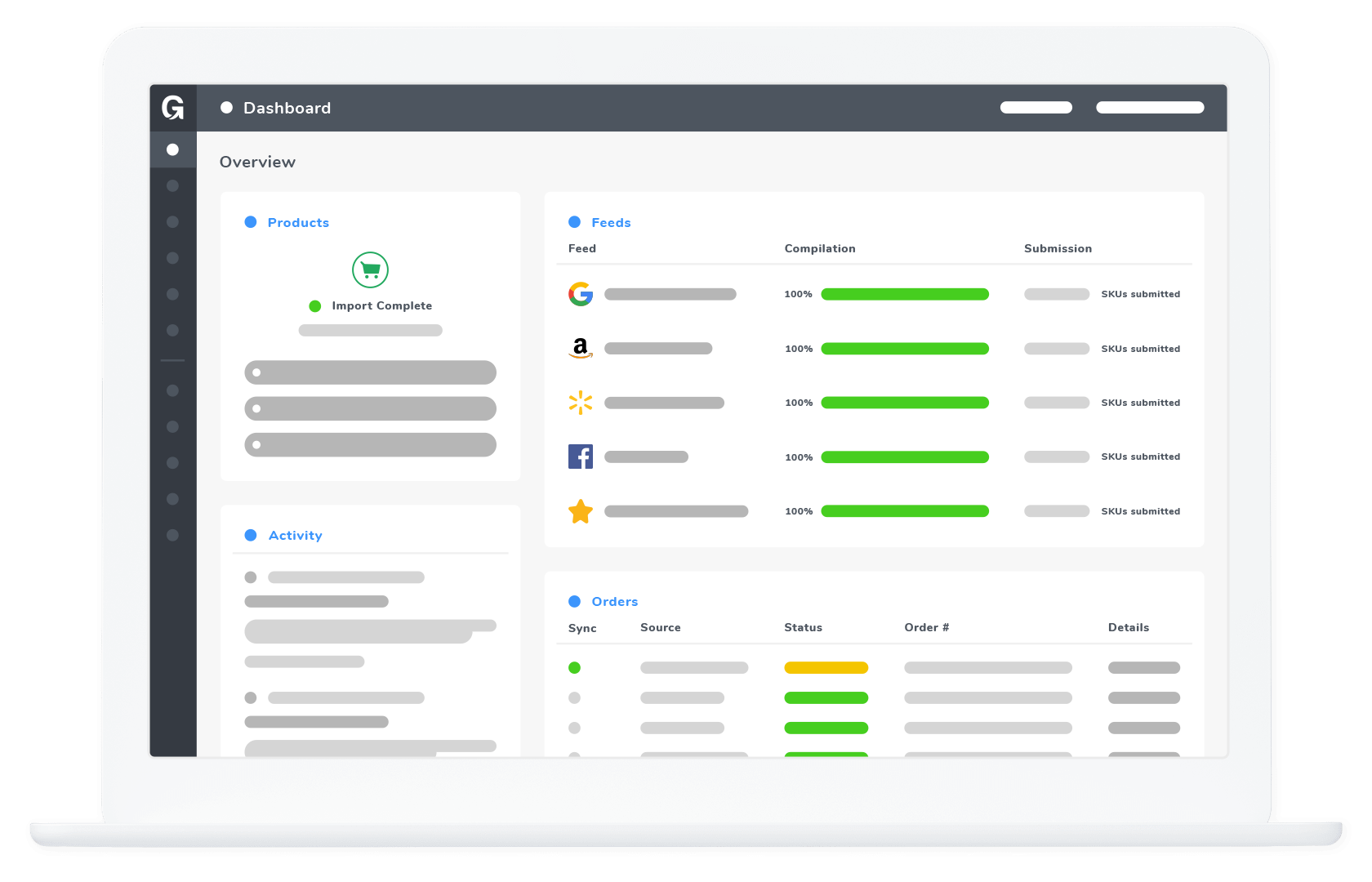1372x882 pixels.
Task: Click the first navigation button in top-right toolbar
Action: coord(1036,107)
